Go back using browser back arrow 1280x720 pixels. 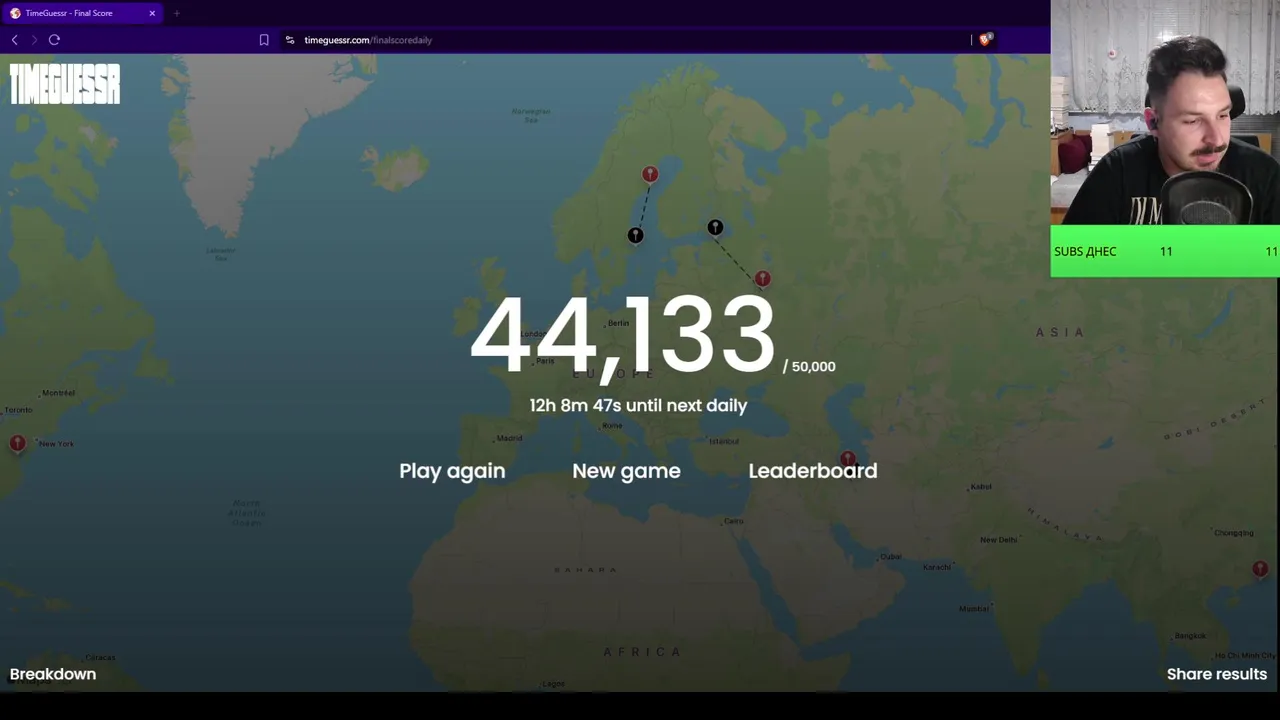pos(14,40)
